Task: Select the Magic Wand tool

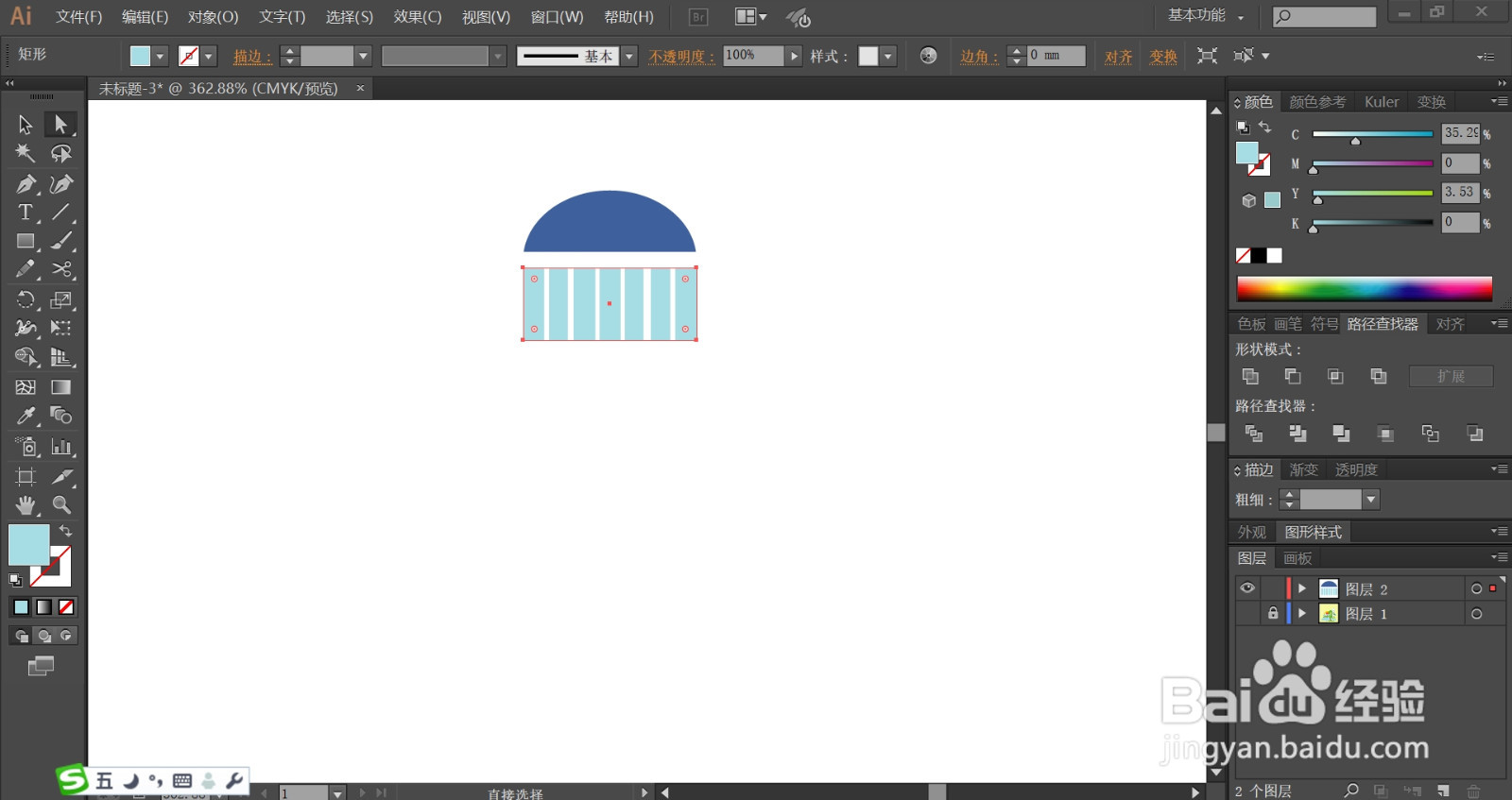Action: 26,153
